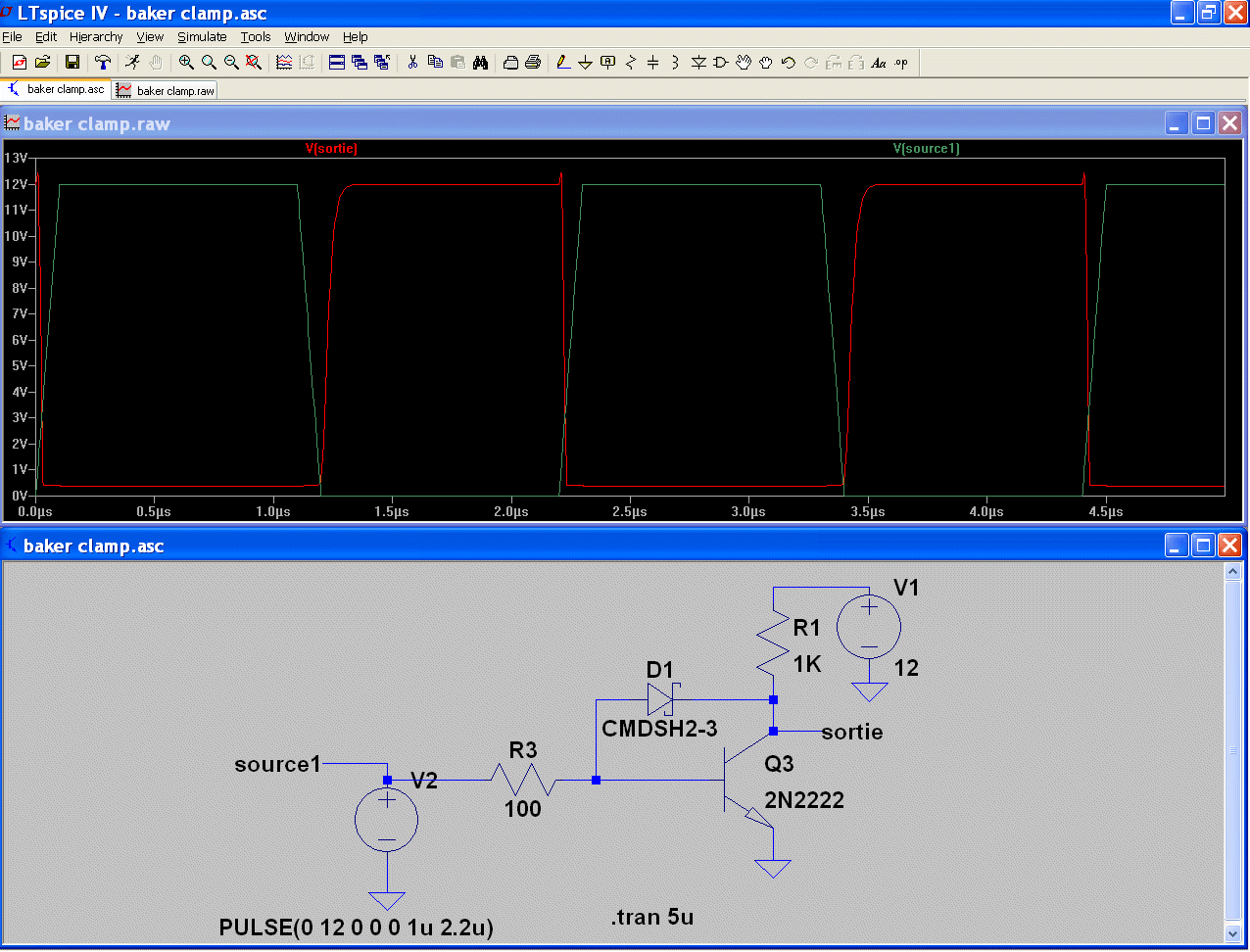Click the SPICE directive .op icon
The width and height of the screenshot is (1250, 952).
pos(901,63)
